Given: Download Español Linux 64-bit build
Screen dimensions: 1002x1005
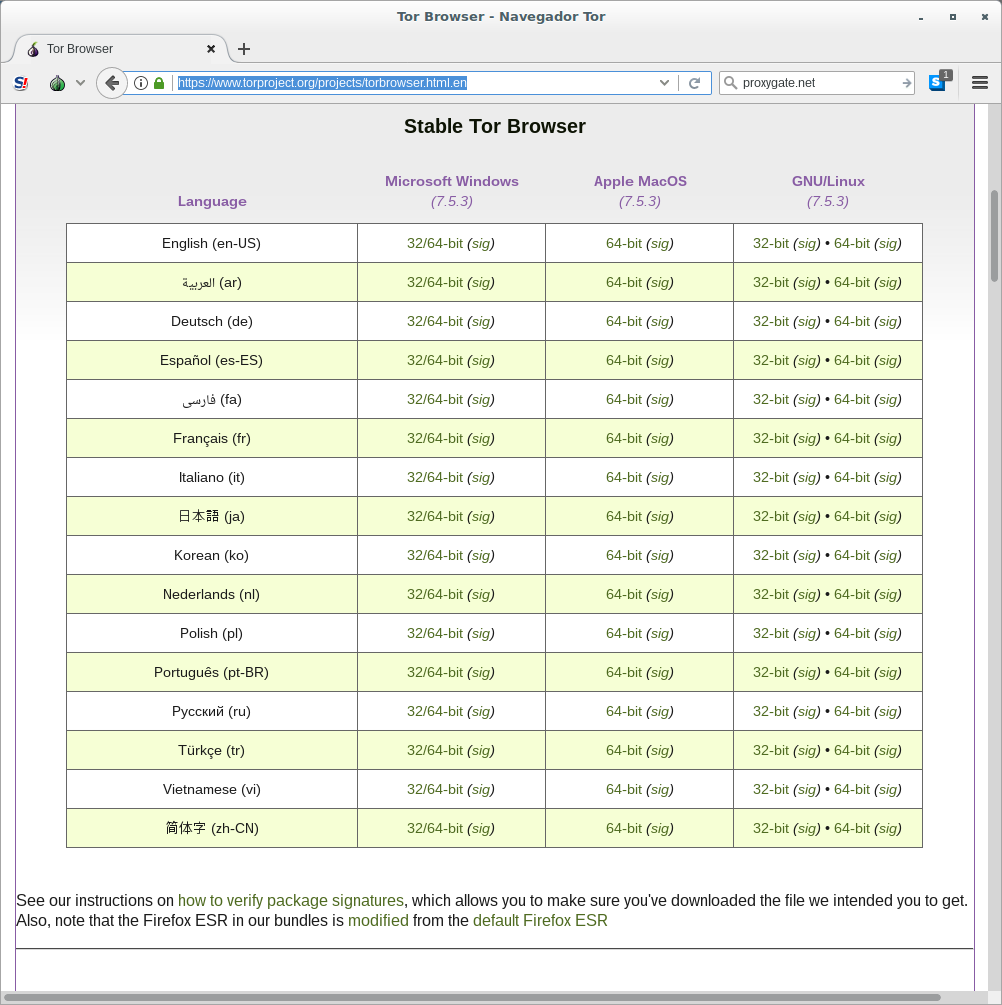Looking at the screenshot, I should tap(852, 361).
